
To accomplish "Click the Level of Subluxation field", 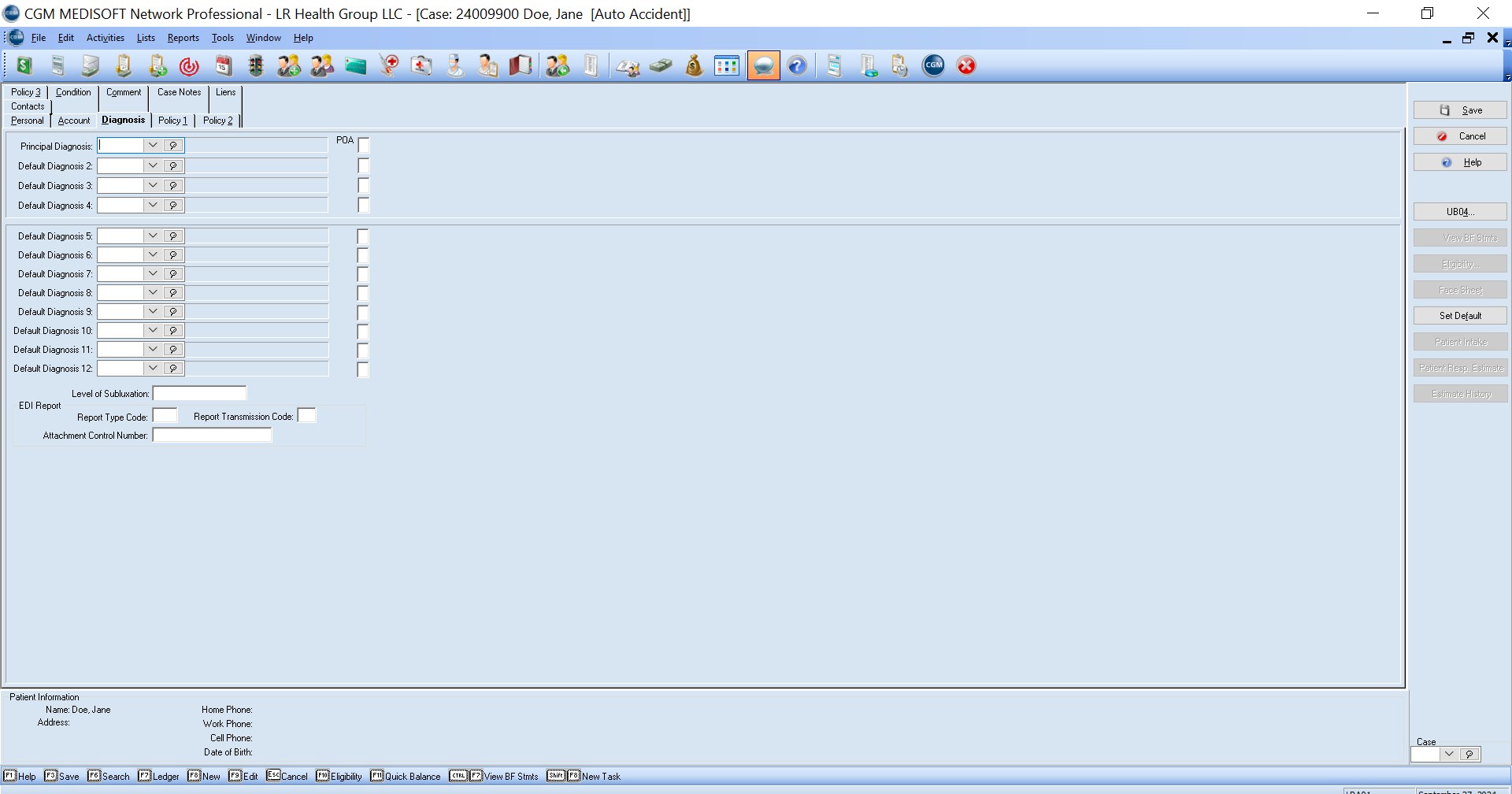I will point(199,393).
